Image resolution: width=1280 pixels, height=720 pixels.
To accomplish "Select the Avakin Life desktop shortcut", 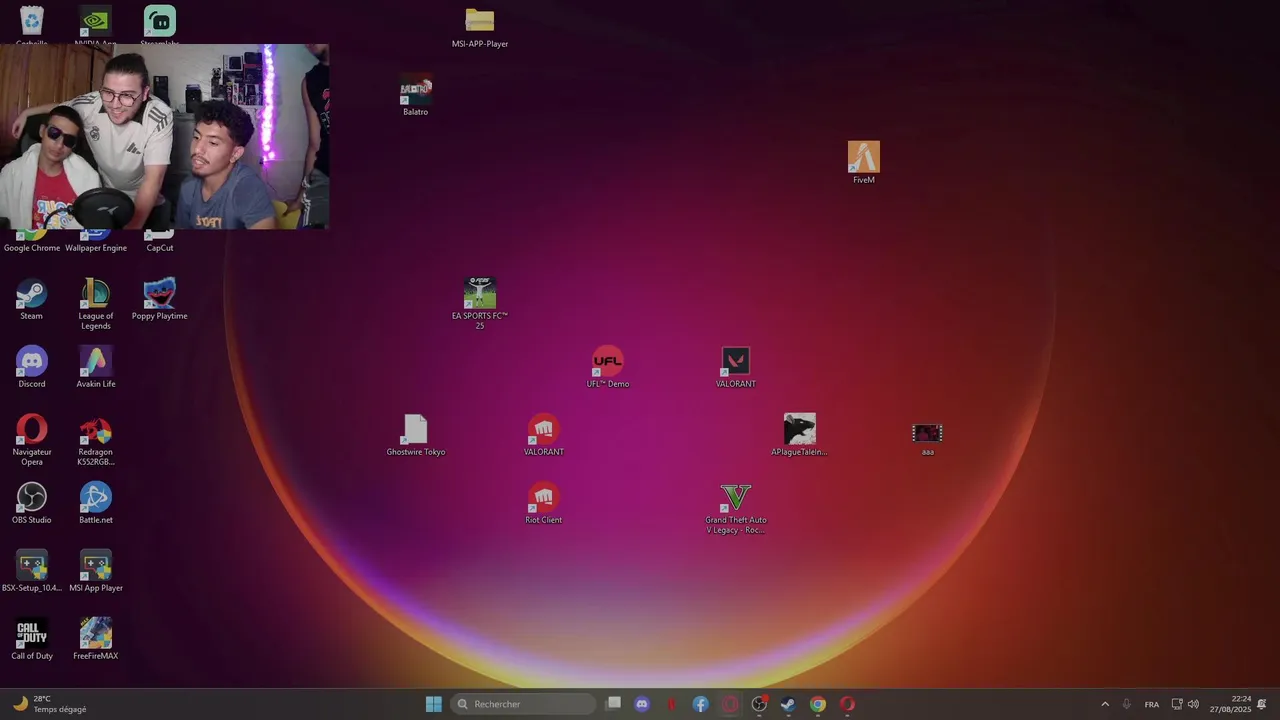I will [x=96, y=367].
